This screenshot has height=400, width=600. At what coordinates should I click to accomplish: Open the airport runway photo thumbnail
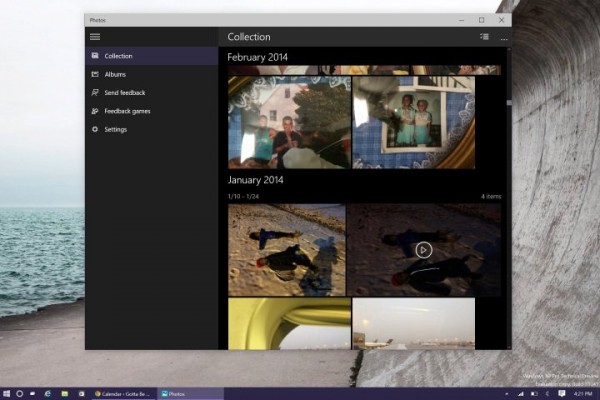[x=414, y=324]
